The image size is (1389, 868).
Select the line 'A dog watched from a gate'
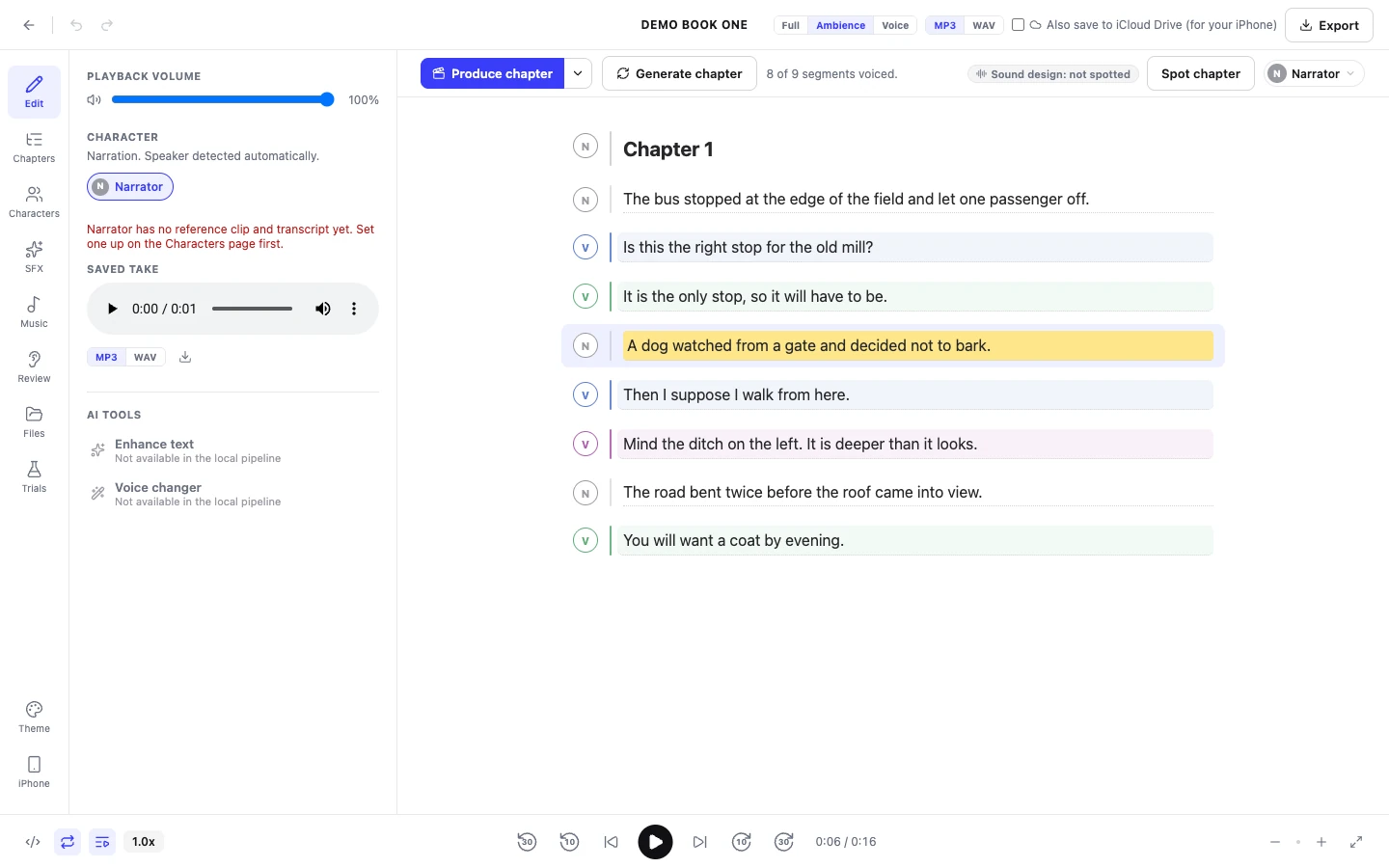pos(917,345)
